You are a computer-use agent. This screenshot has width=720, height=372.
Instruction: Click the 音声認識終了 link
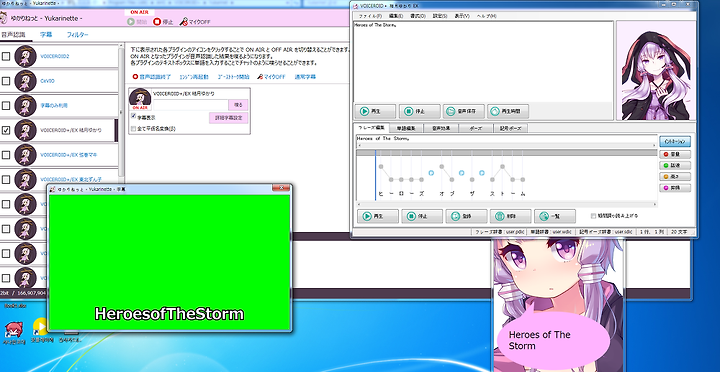point(152,77)
